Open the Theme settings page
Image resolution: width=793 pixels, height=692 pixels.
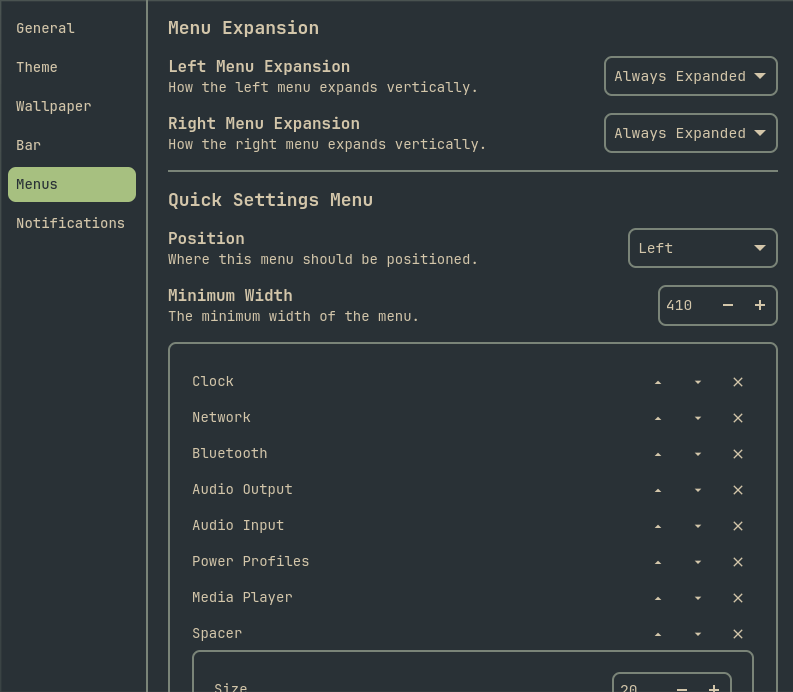click(x=72, y=67)
